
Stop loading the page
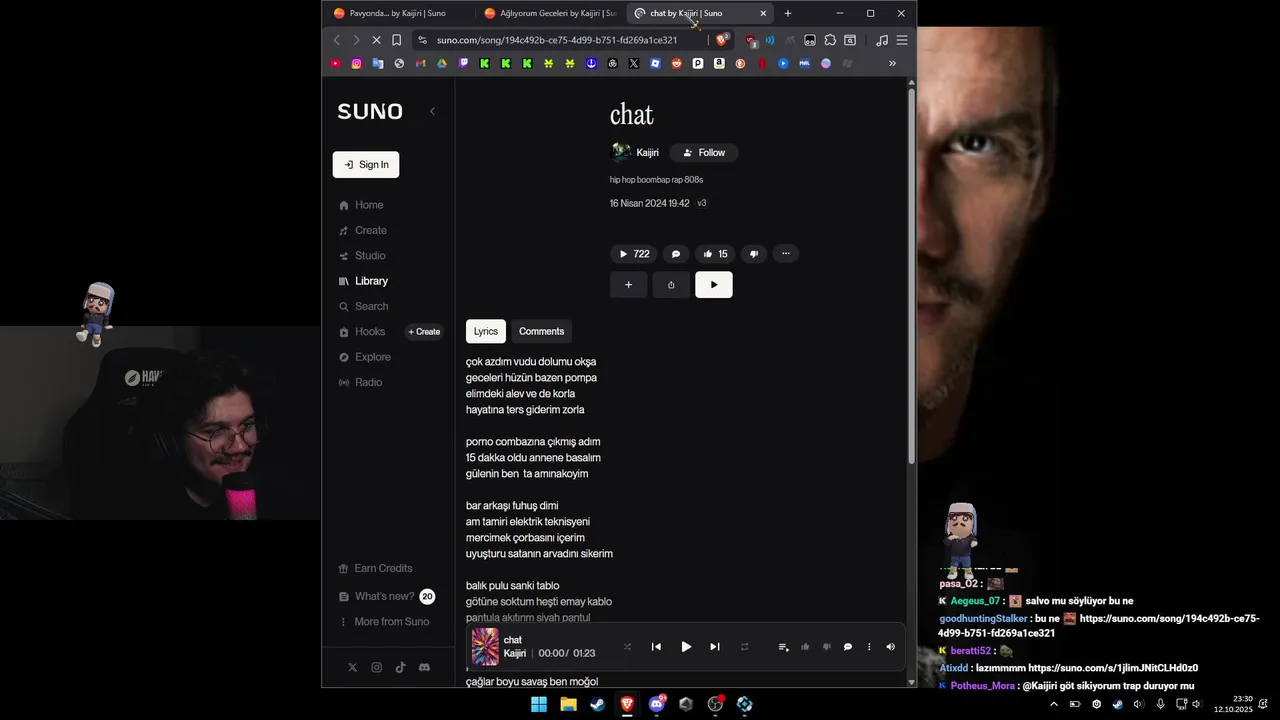coord(376,40)
